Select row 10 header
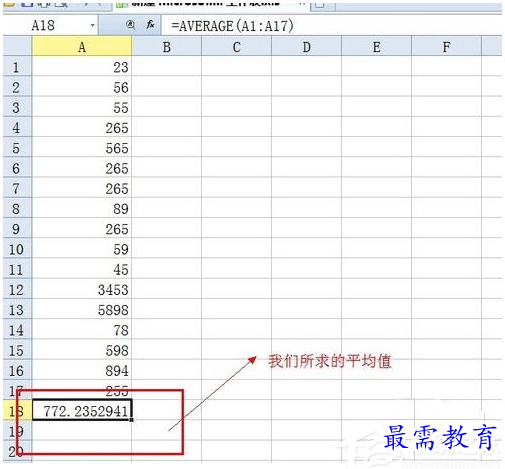The width and height of the screenshot is (505, 469). [17, 248]
